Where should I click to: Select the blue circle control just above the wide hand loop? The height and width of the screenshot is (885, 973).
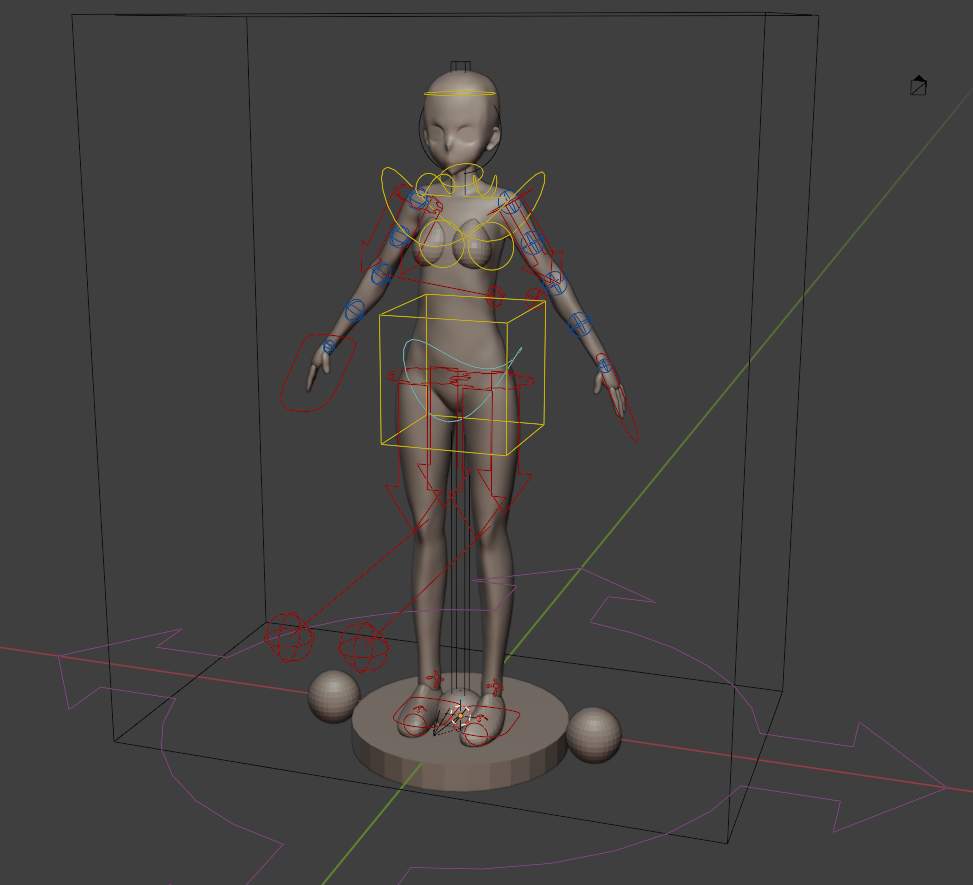point(329,346)
